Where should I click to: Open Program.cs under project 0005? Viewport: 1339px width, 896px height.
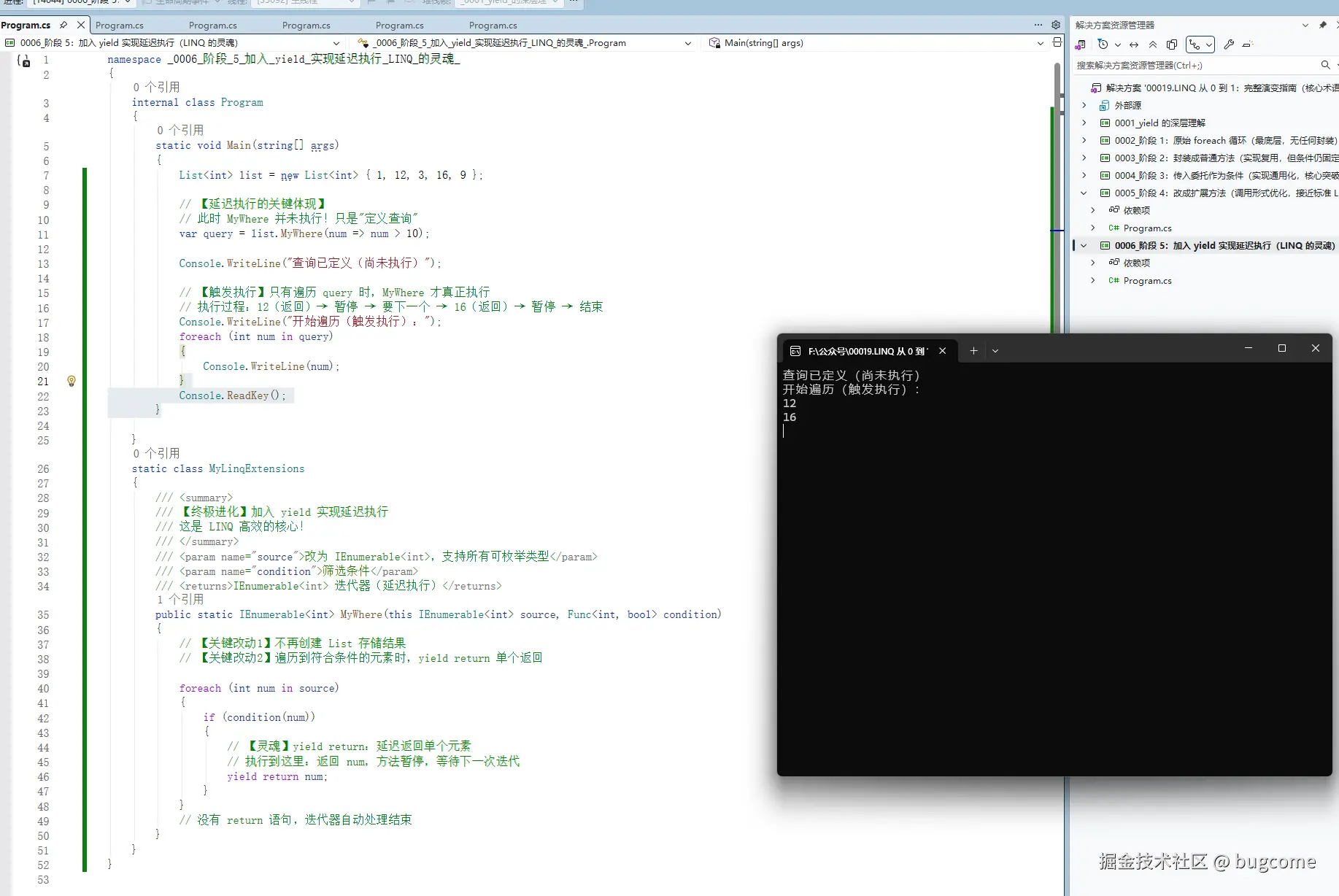tap(1147, 228)
